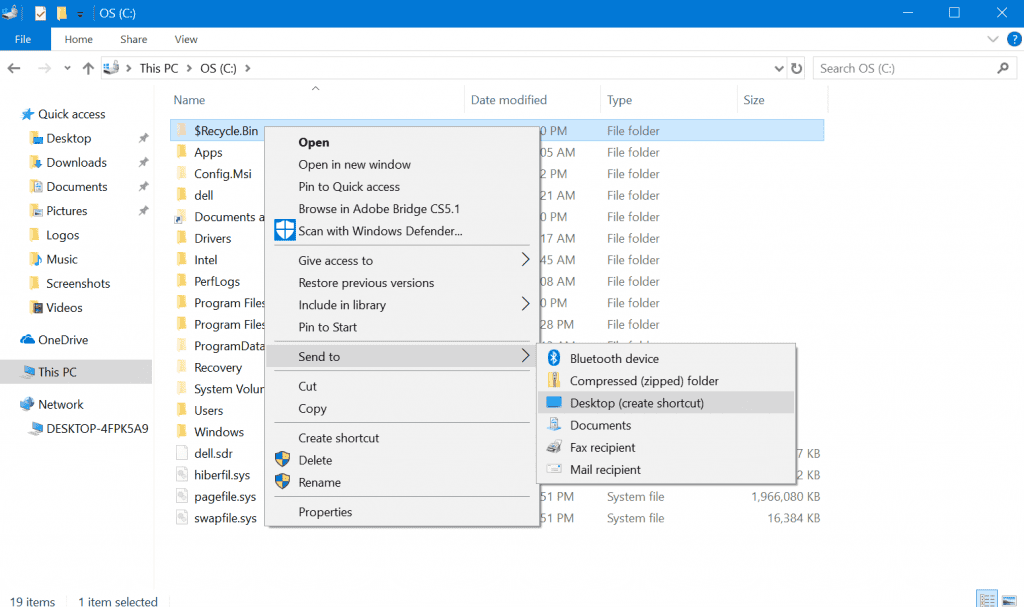Choose Cut from context menu
The width and height of the screenshot is (1024, 607).
(308, 387)
